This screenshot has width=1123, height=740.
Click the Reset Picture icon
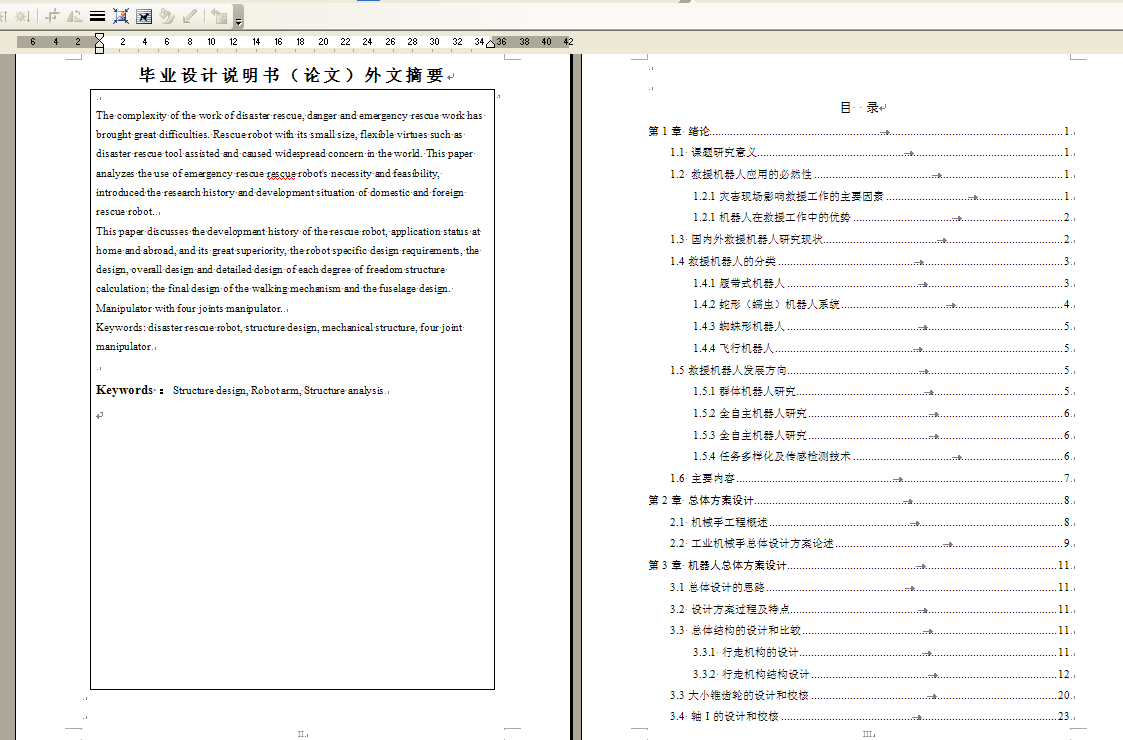[x=219, y=16]
